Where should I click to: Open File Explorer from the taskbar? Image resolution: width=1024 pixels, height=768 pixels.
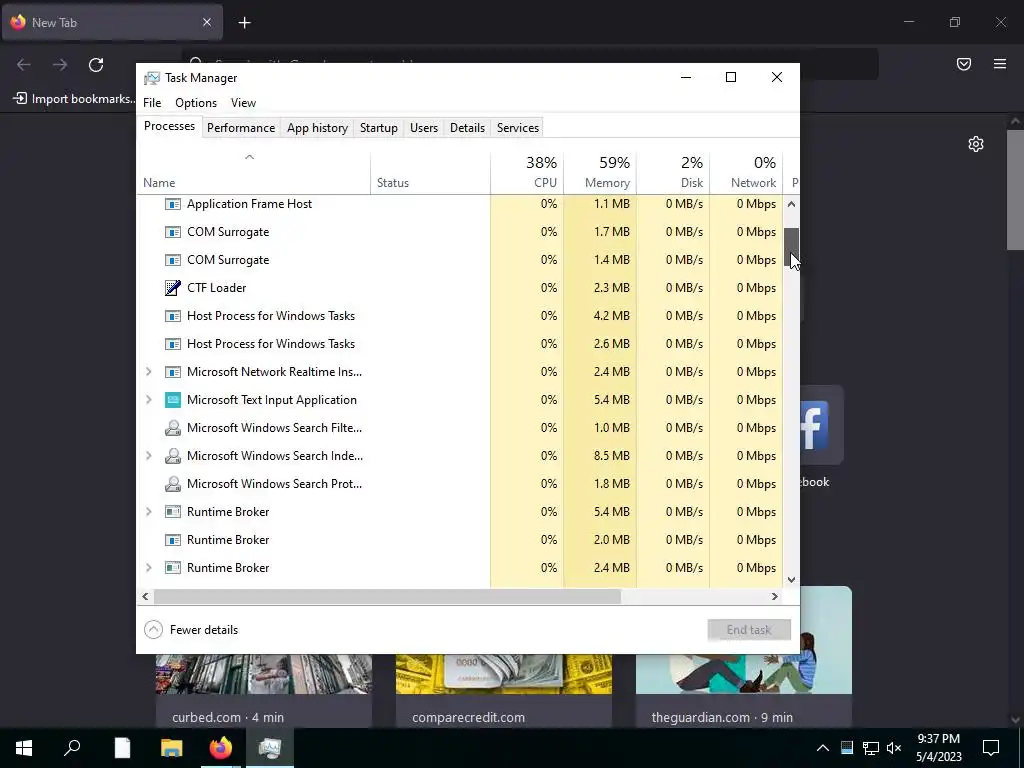pos(172,748)
